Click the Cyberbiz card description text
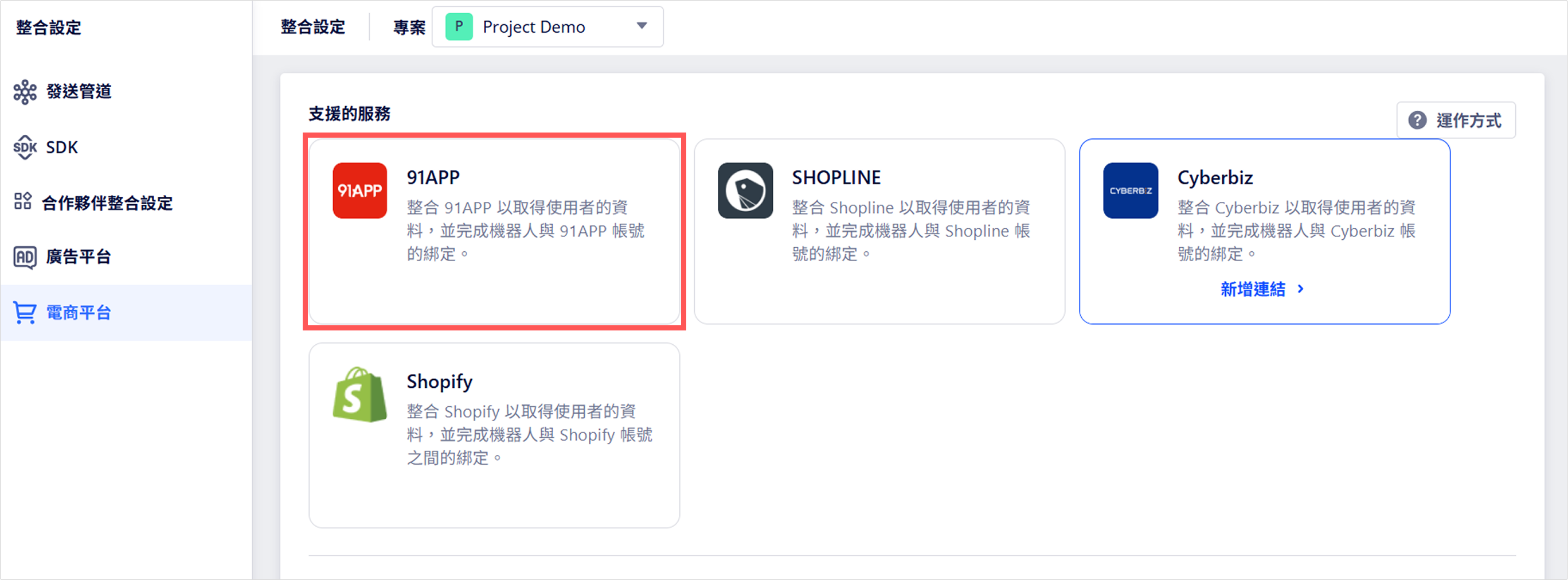Viewport: 1568px width, 580px height. pos(1296,231)
